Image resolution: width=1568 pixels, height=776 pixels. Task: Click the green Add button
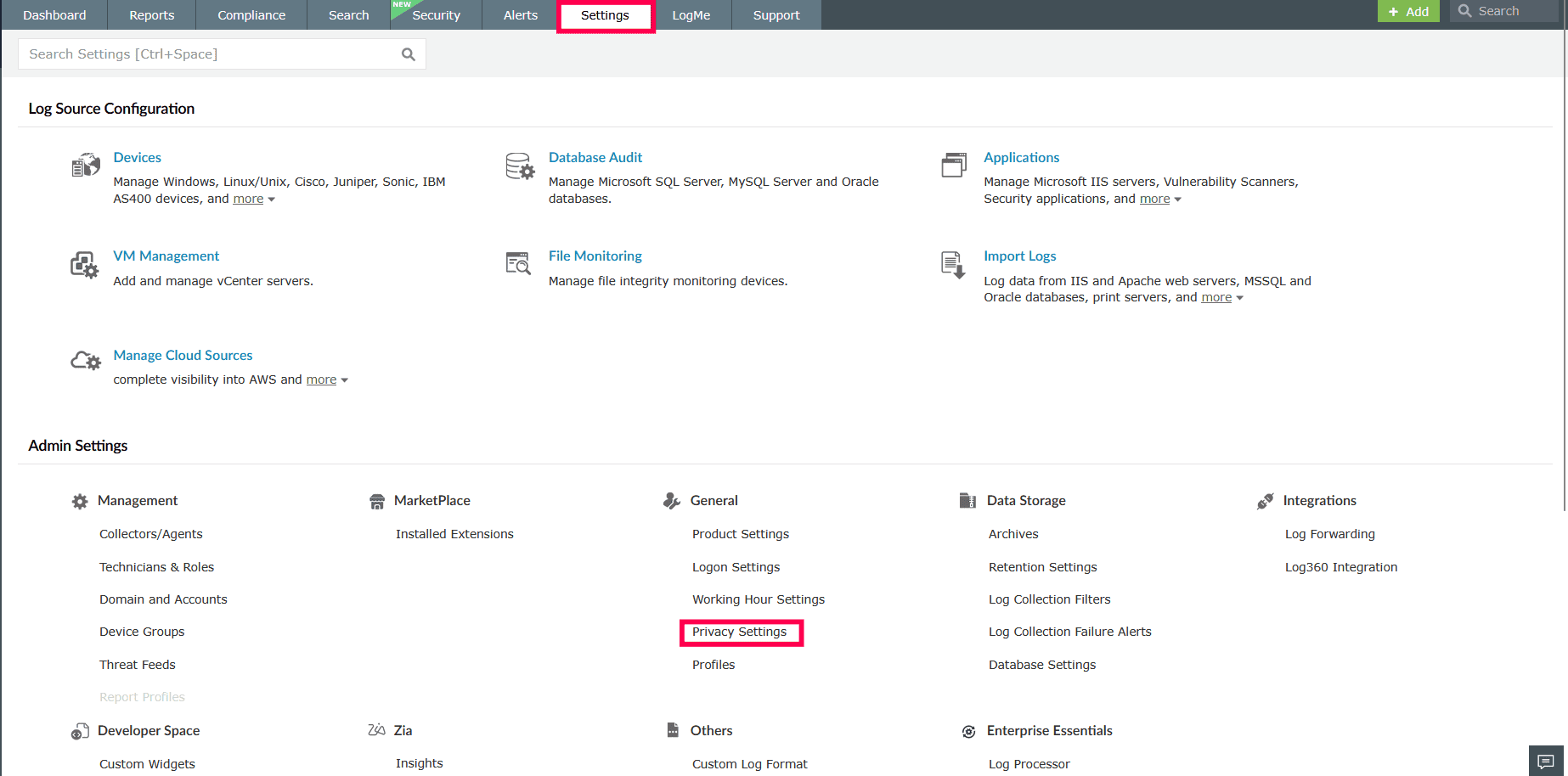tap(1407, 11)
